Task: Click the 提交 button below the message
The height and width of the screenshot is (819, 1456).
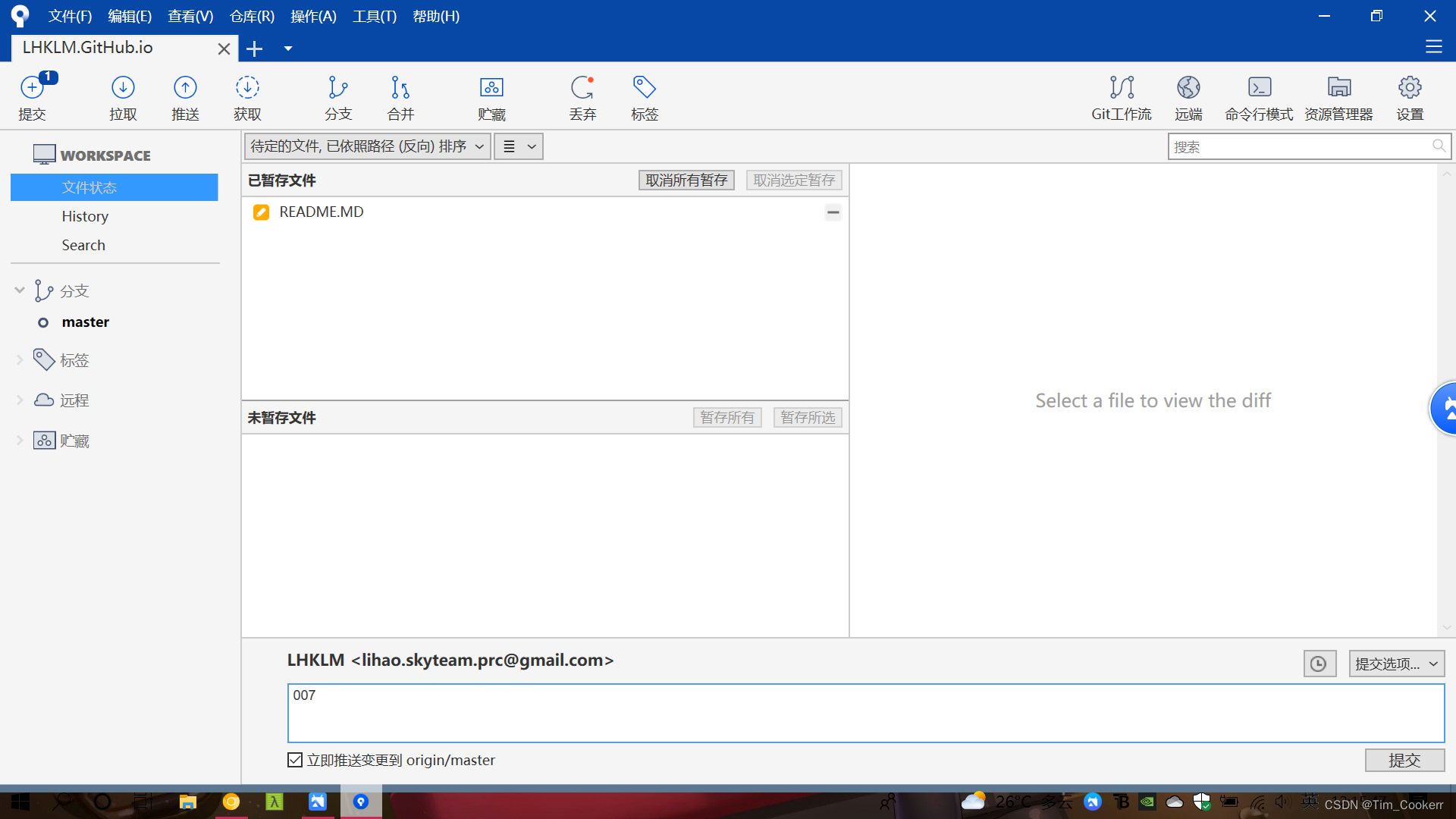Action: tap(1404, 760)
